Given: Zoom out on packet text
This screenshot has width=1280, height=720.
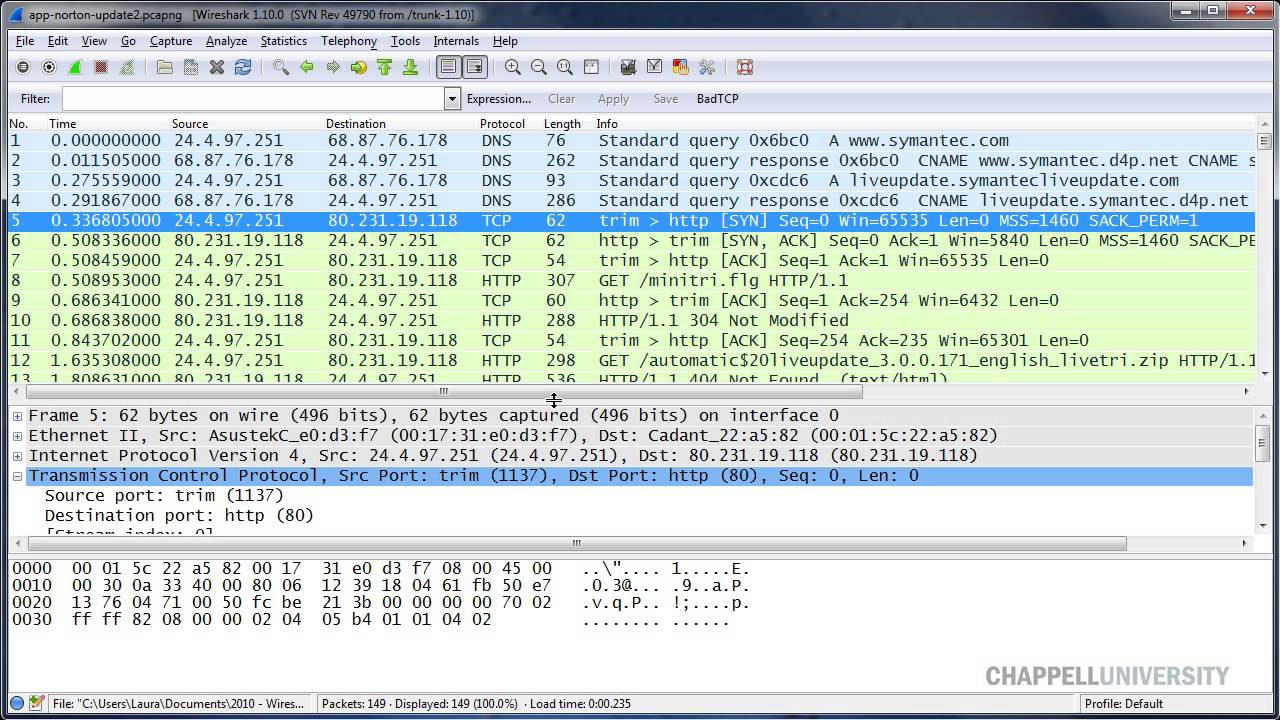Looking at the screenshot, I should click(x=539, y=67).
